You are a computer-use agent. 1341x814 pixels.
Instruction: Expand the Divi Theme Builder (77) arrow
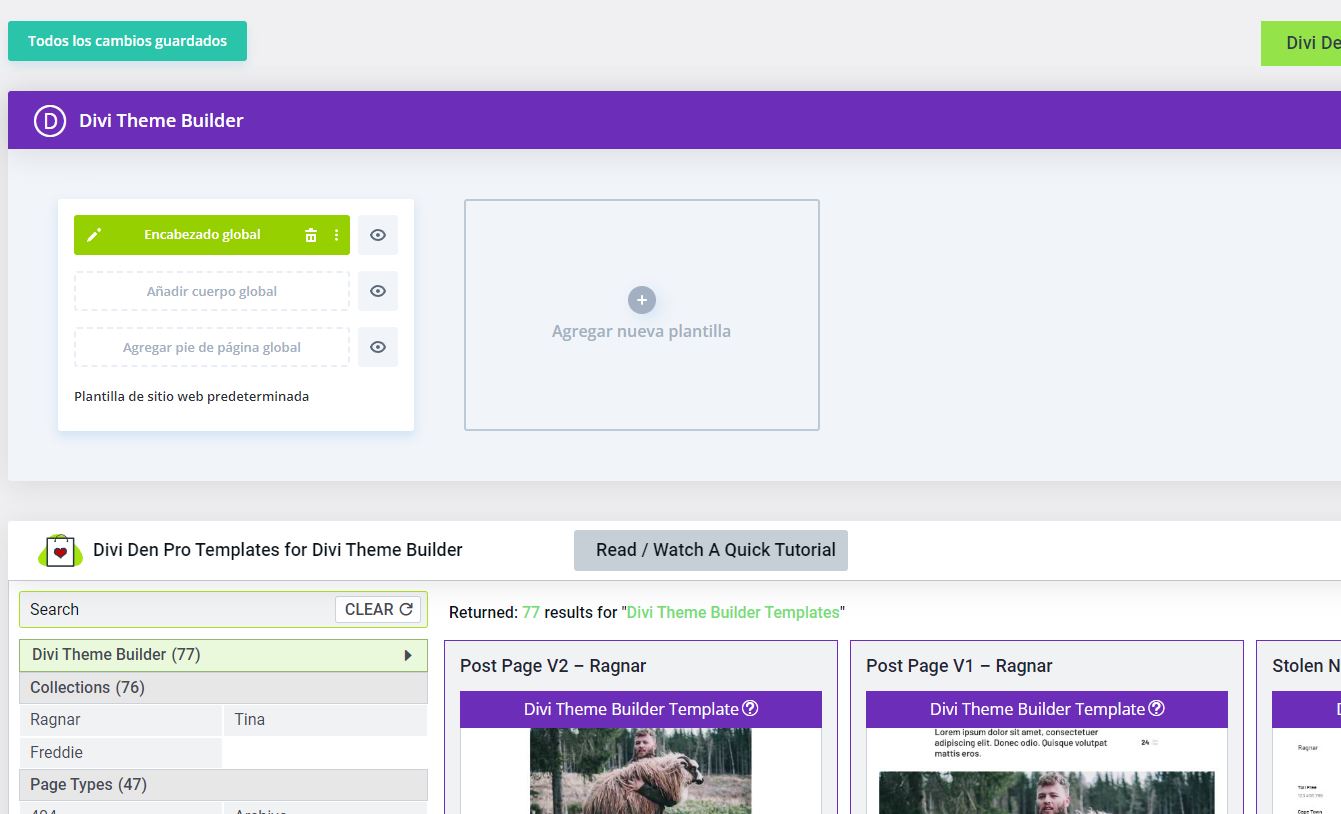click(x=408, y=655)
